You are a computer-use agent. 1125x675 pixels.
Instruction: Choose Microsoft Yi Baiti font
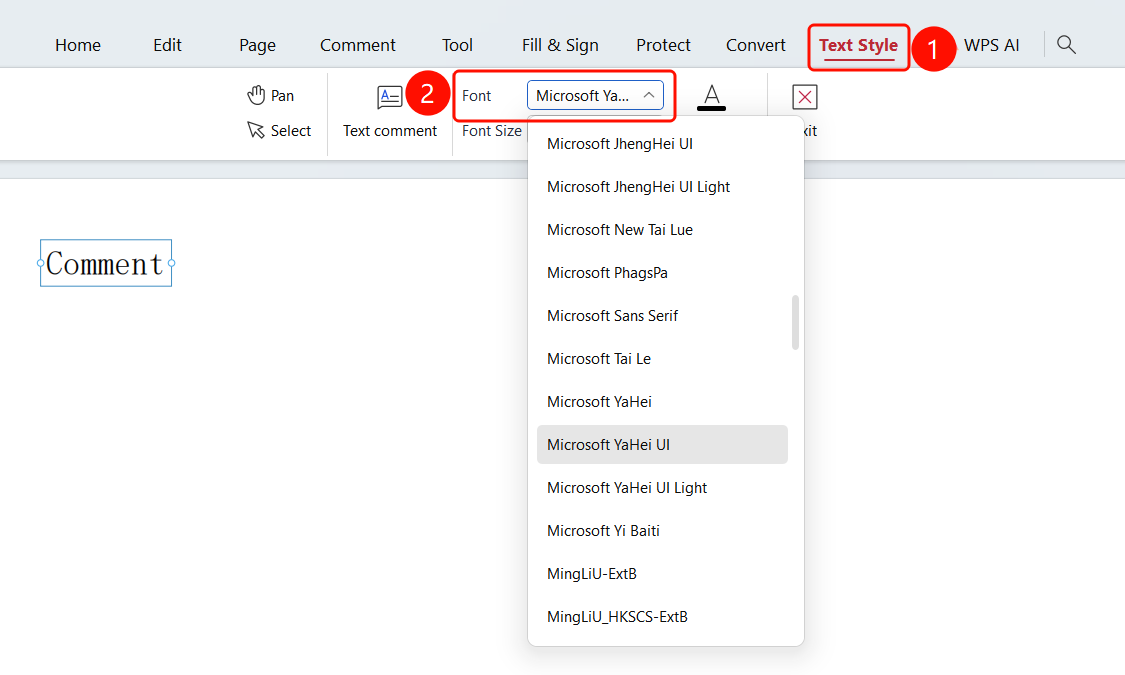pyautogui.click(x=662, y=531)
